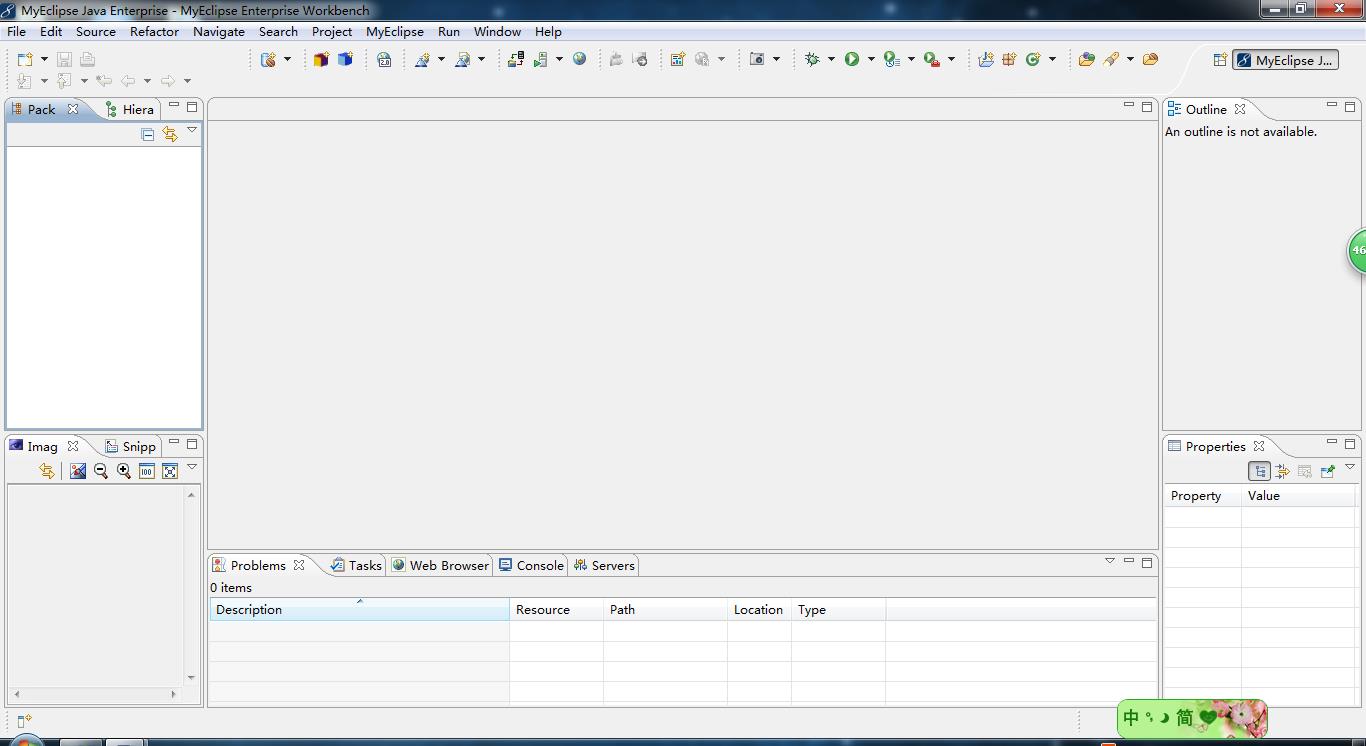Screen dimensions: 1366x746
Task: Open the Search flashlight dropdown arrow
Action: [1130, 60]
